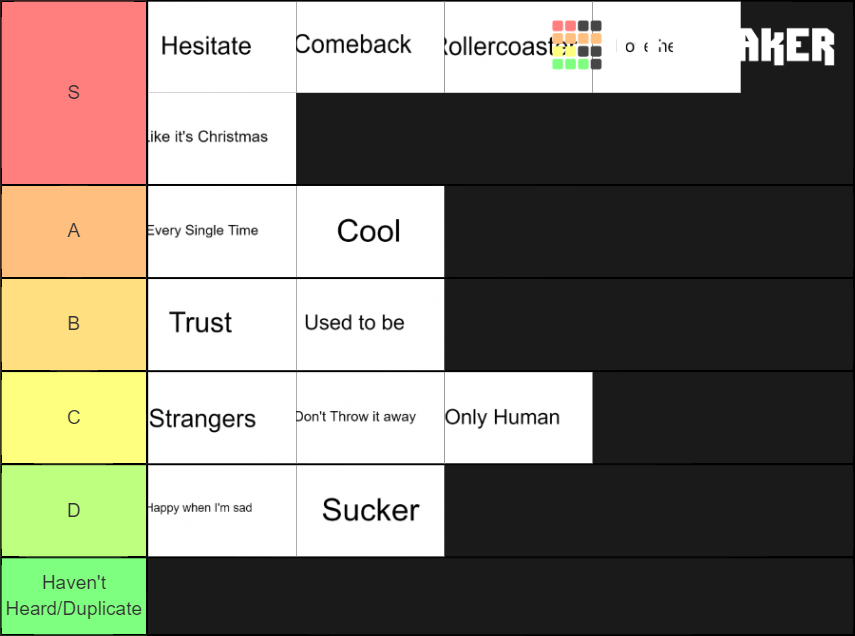Select the B tier label cell

click(x=74, y=325)
